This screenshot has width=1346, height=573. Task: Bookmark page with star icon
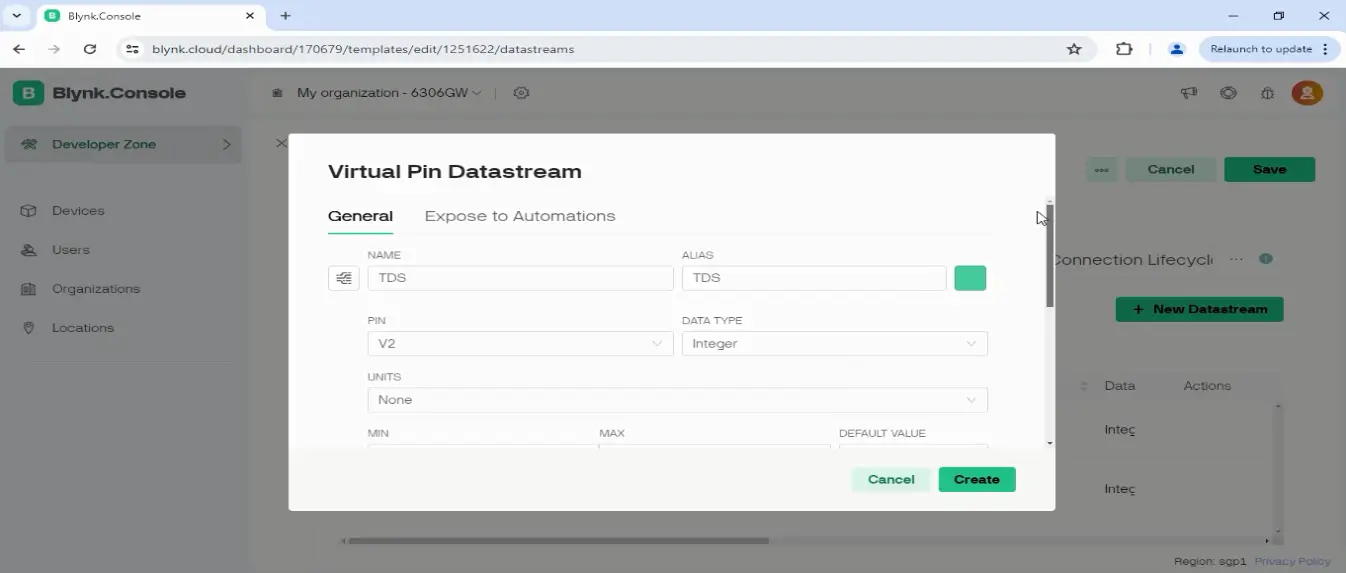[1074, 49]
